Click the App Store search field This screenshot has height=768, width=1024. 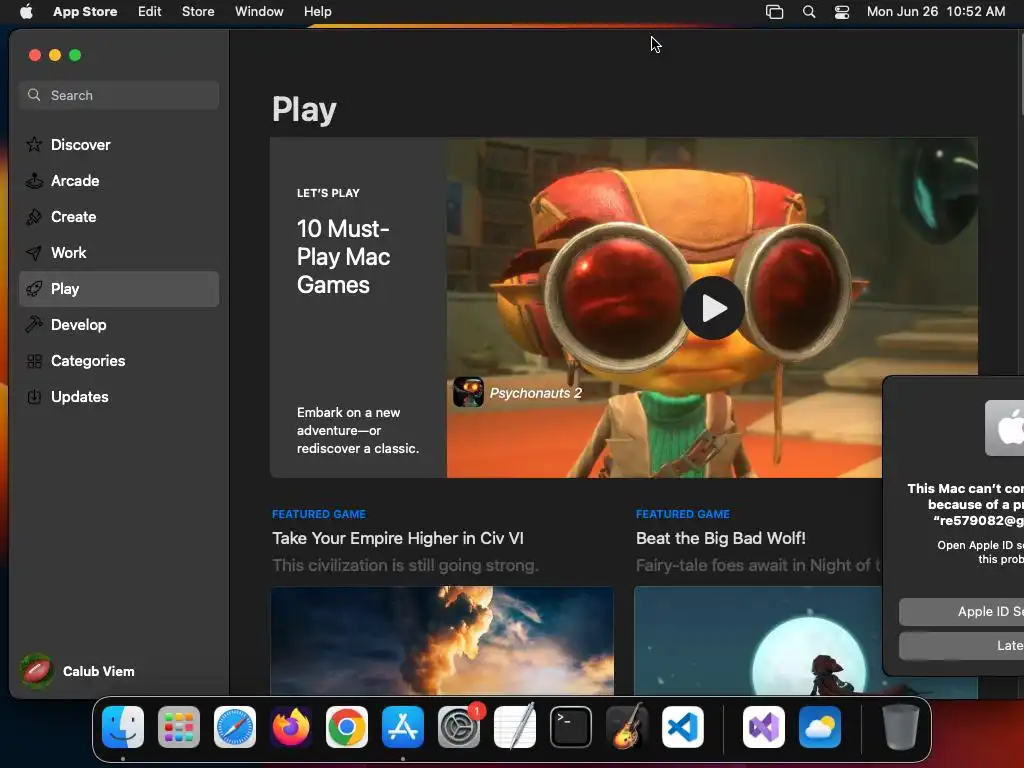pyautogui.click(x=119, y=95)
